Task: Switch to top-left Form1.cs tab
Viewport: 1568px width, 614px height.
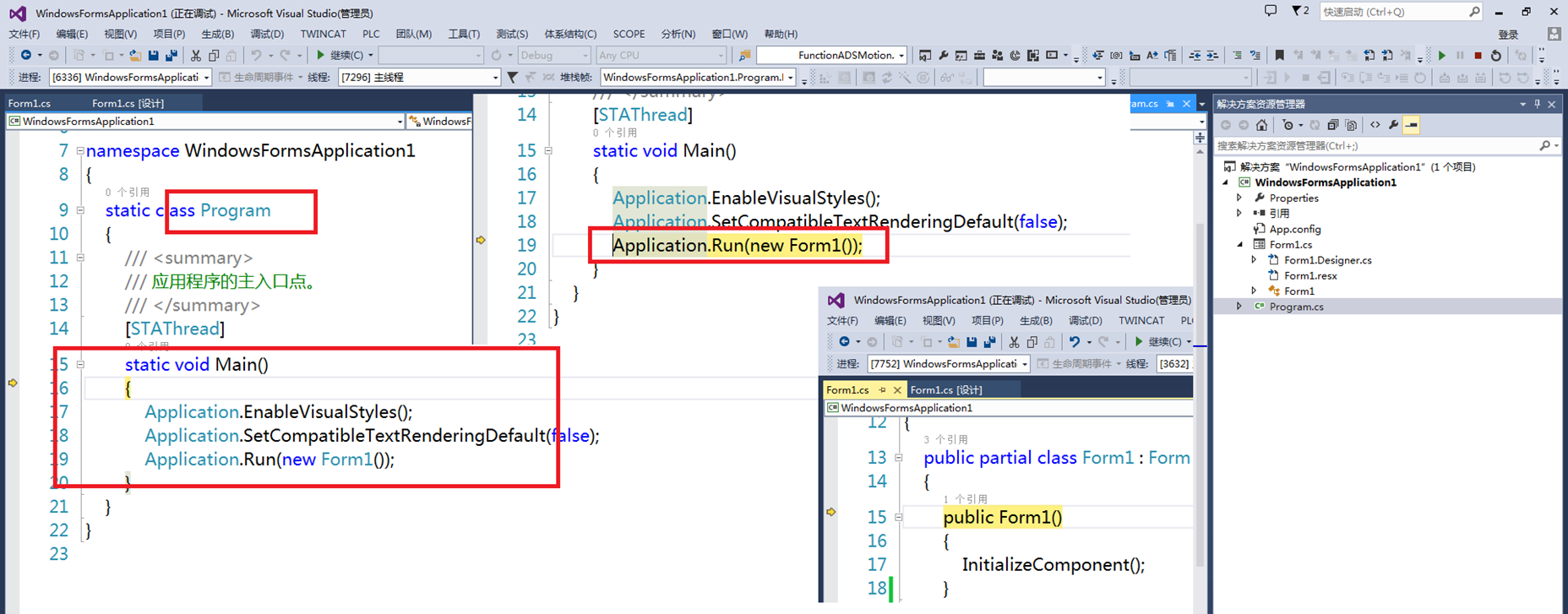Action: [29, 103]
